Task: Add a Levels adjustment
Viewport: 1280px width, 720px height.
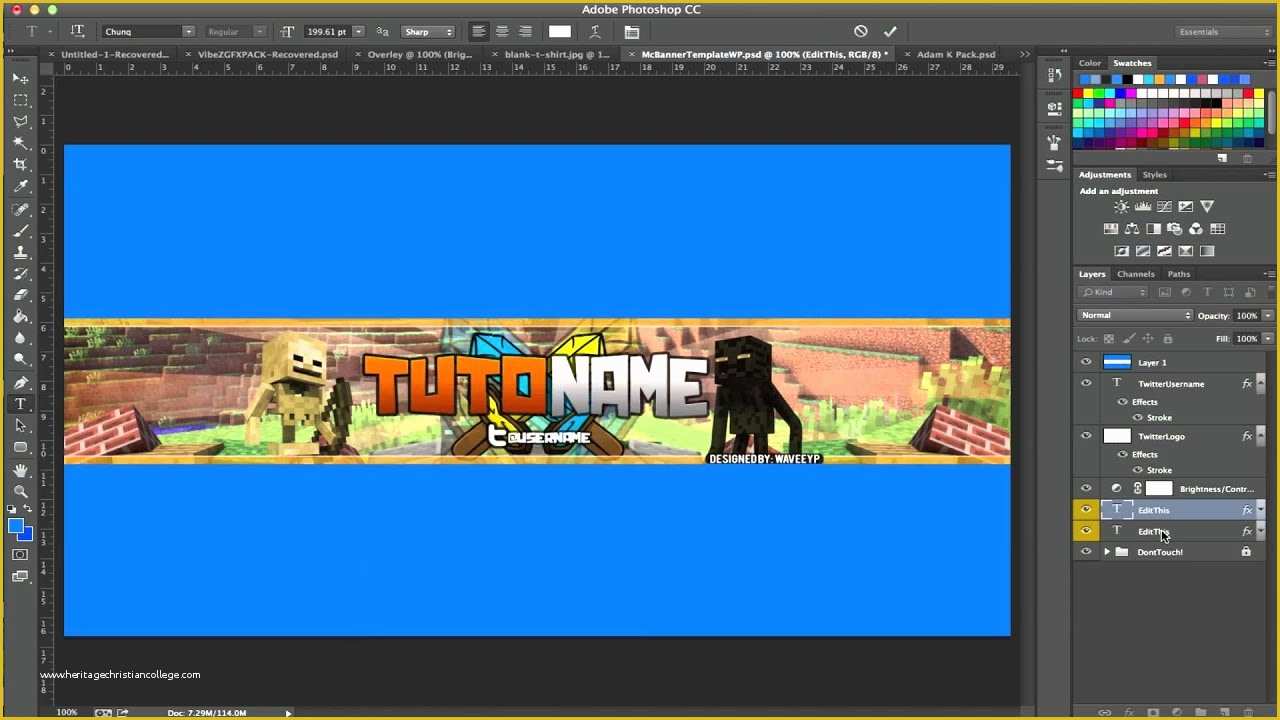Action: pos(1143,206)
